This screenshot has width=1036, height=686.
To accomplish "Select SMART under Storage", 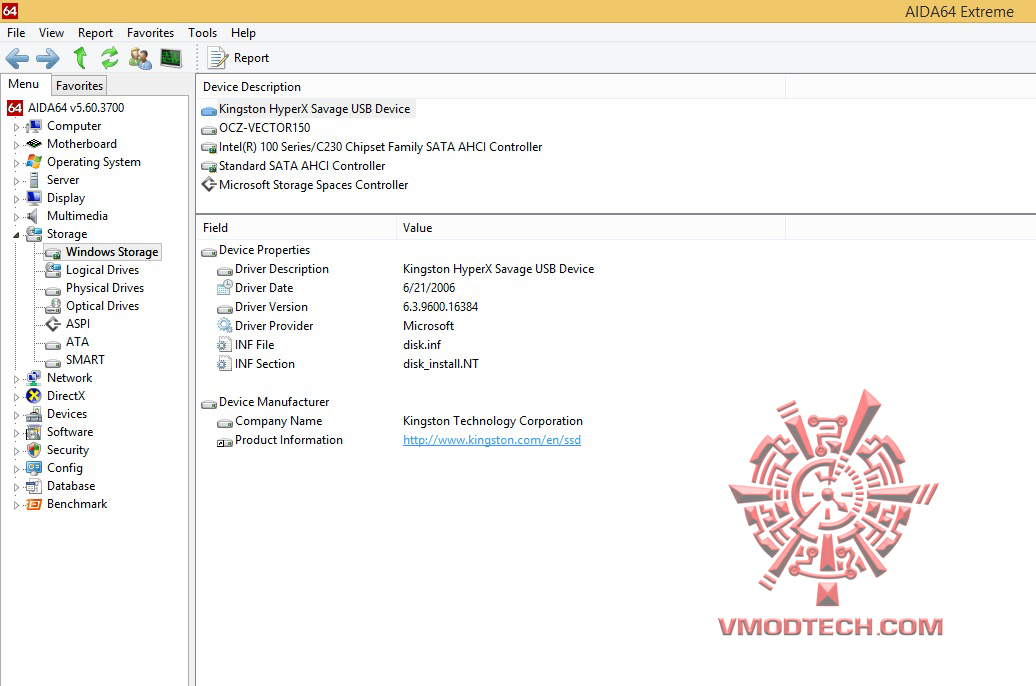I will pos(85,360).
